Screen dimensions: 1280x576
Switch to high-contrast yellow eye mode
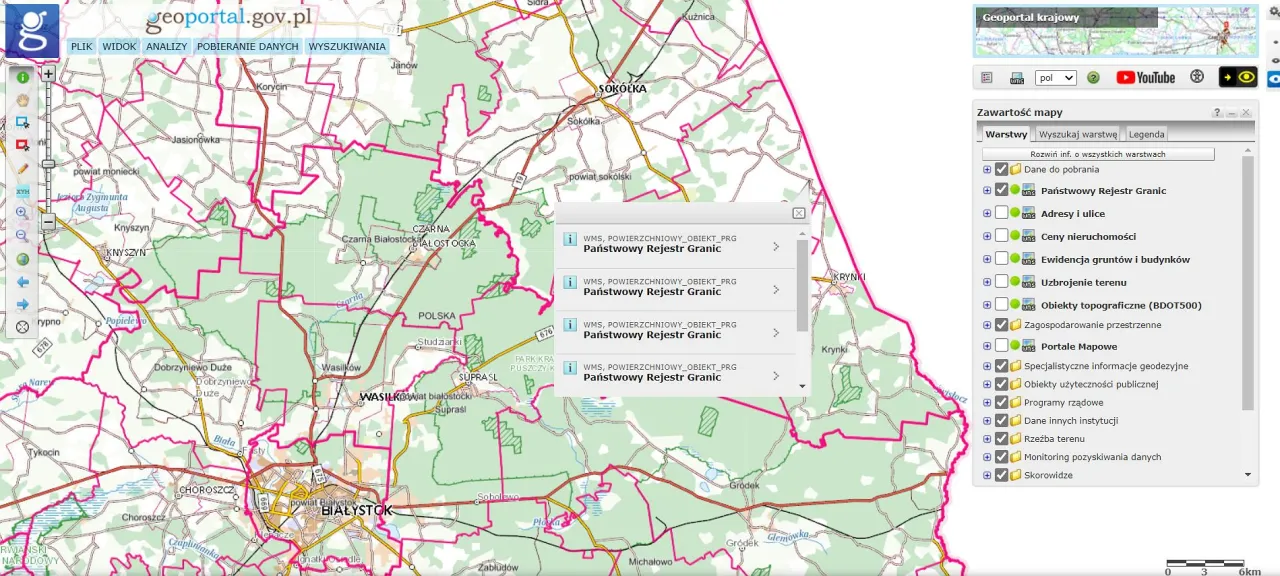1238,77
